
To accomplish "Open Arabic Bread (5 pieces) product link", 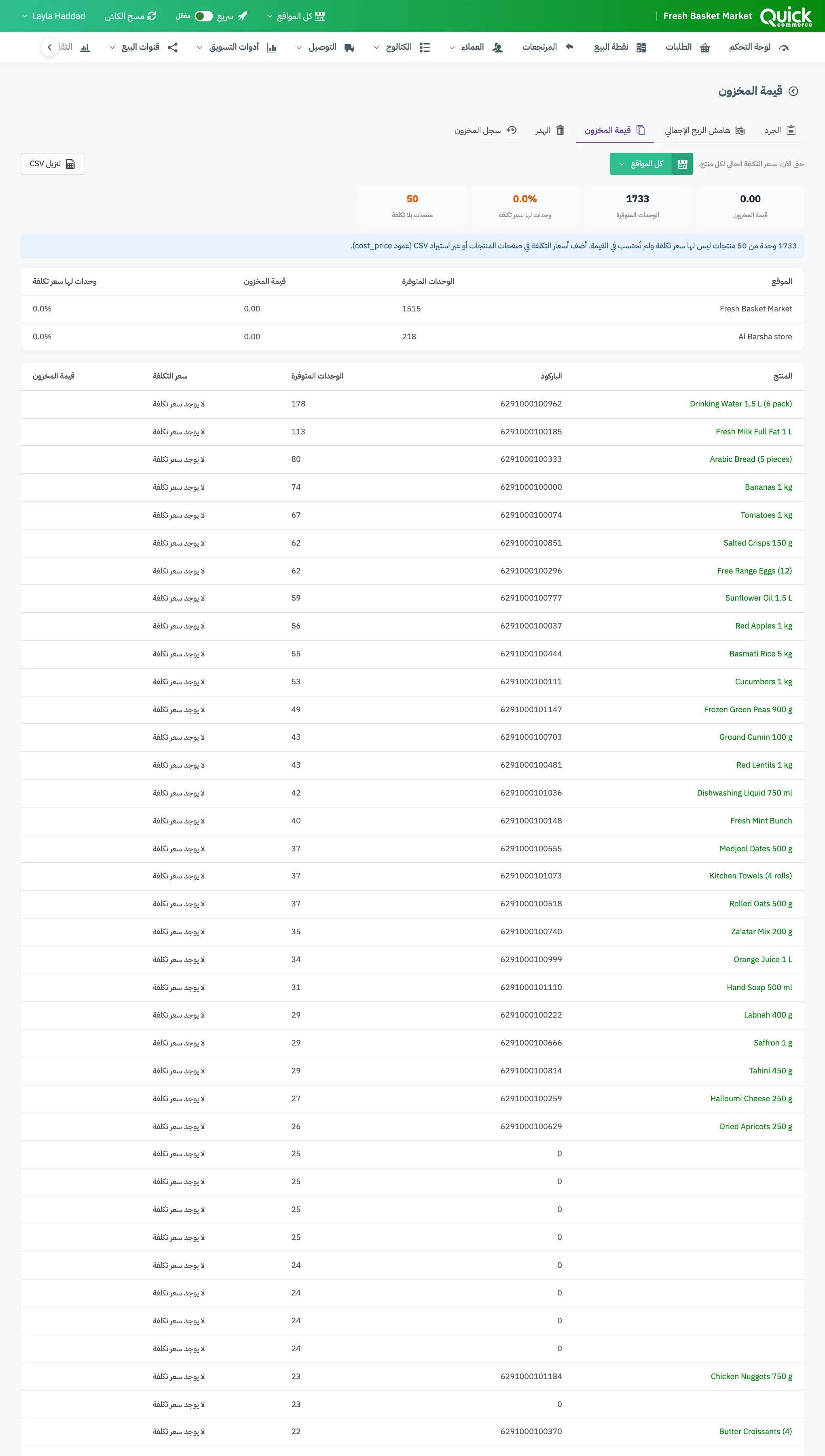I will [751, 459].
